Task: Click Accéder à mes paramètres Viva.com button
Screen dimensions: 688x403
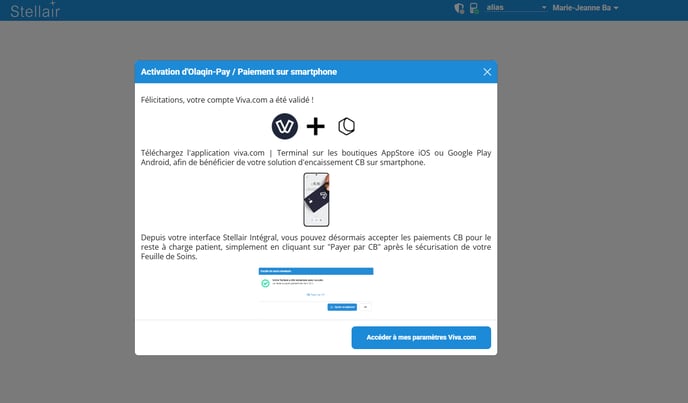Action: click(x=421, y=338)
